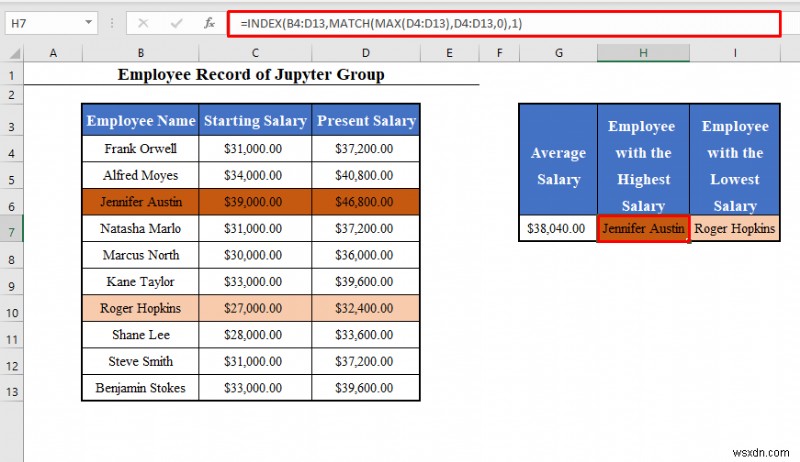Select column A header
This screenshot has height=462, width=800.
point(53,53)
